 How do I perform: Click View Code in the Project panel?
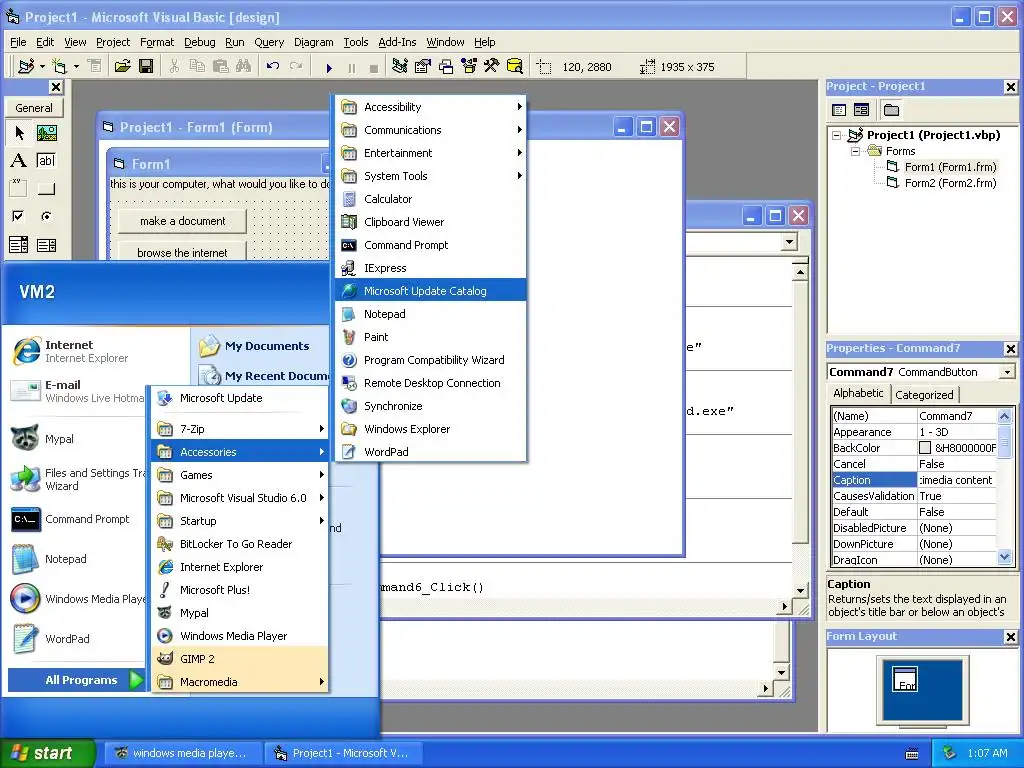coord(839,110)
